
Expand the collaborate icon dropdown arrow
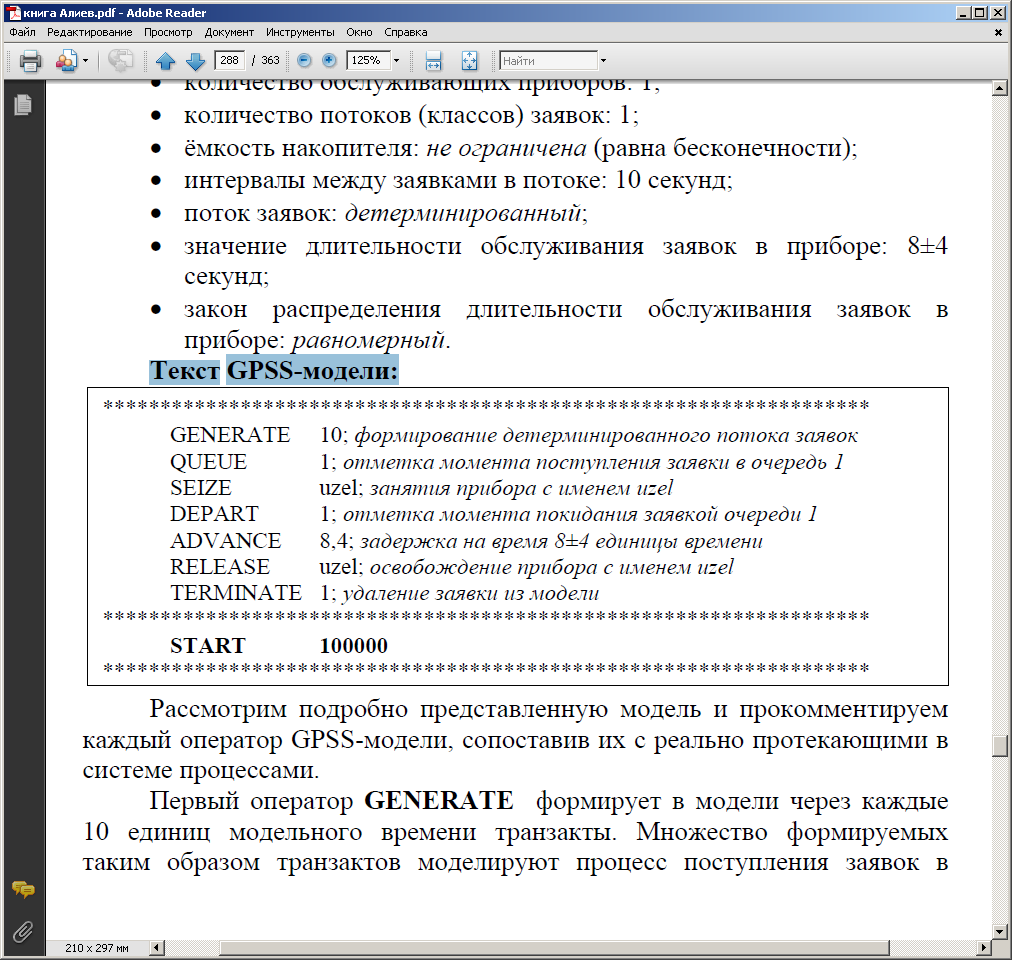click(x=85, y=61)
